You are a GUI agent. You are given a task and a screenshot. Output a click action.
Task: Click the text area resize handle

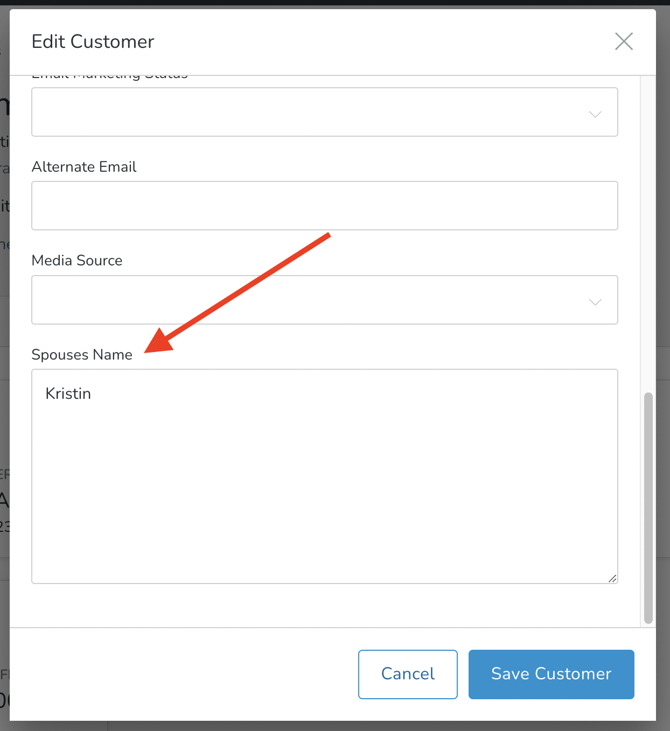pos(612,577)
